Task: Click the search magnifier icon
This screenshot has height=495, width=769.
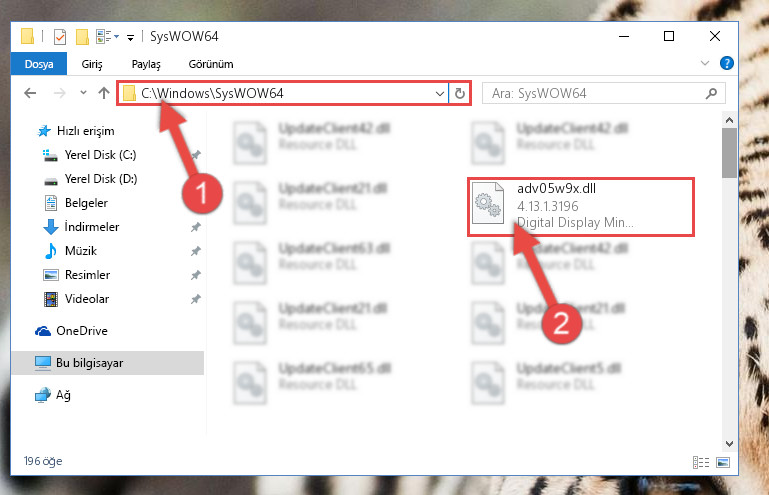Action: pyautogui.click(x=711, y=93)
